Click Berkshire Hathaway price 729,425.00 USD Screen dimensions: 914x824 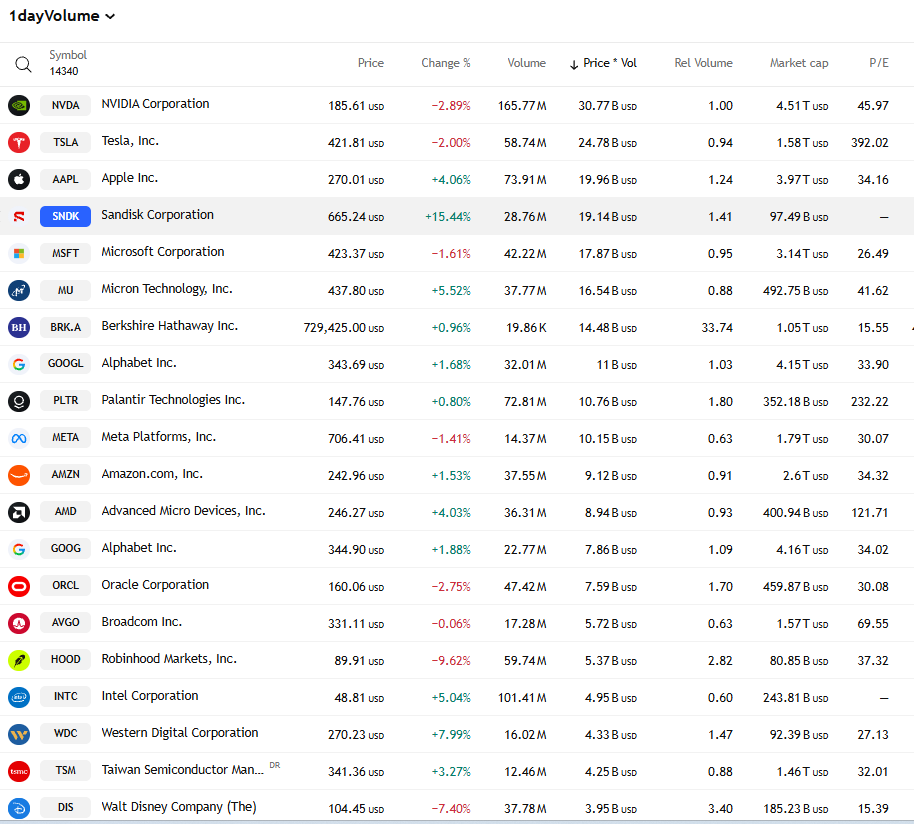[344, 328]
